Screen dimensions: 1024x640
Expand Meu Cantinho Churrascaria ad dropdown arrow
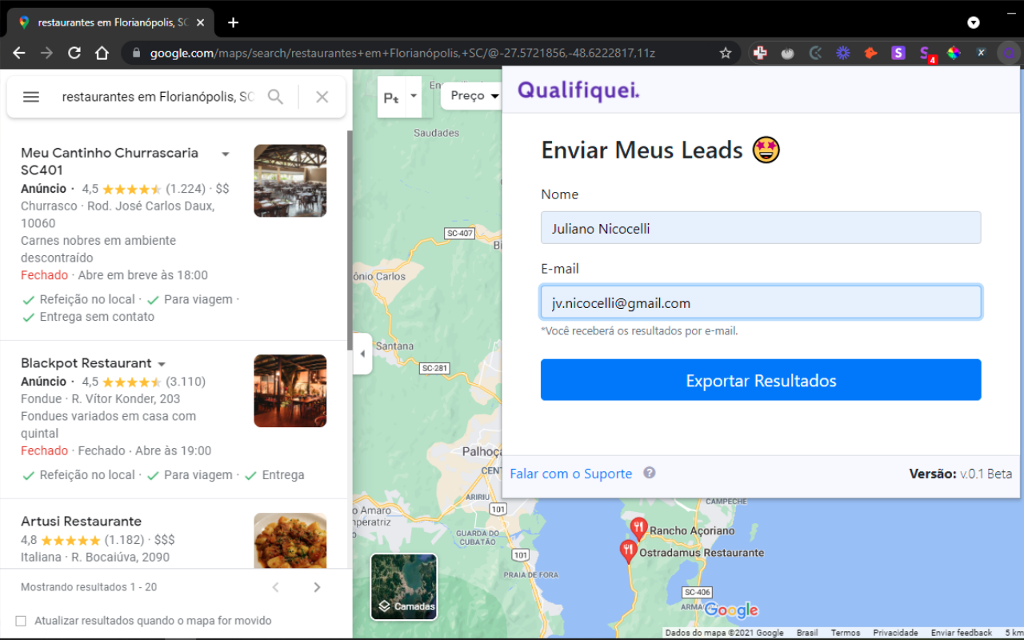pos(225,153)
